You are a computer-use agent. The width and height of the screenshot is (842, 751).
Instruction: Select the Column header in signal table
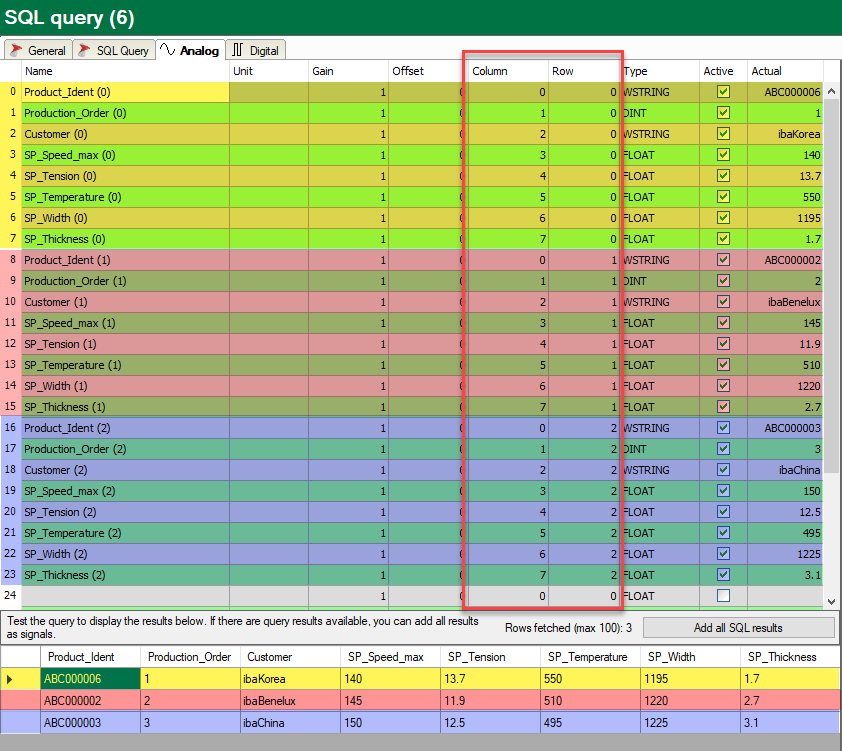coord(508,71)
